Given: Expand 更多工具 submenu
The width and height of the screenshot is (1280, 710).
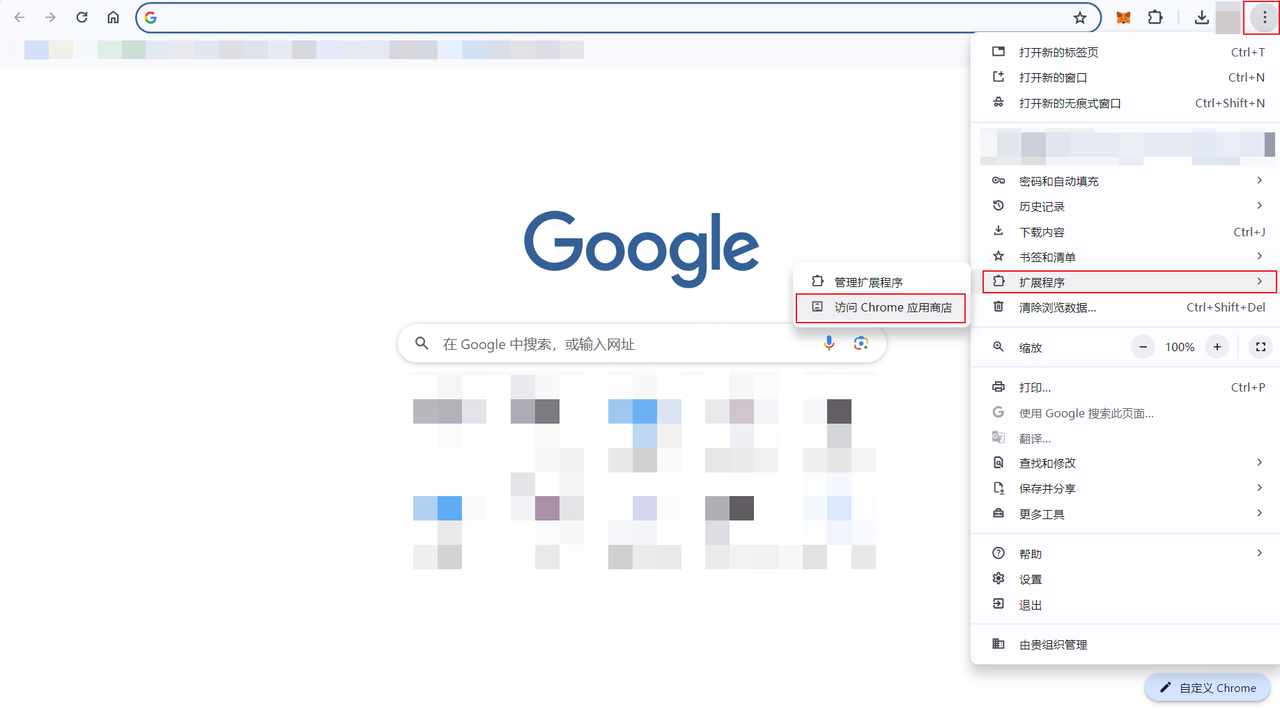Looking at the screenshot, I should (1125, 514).
